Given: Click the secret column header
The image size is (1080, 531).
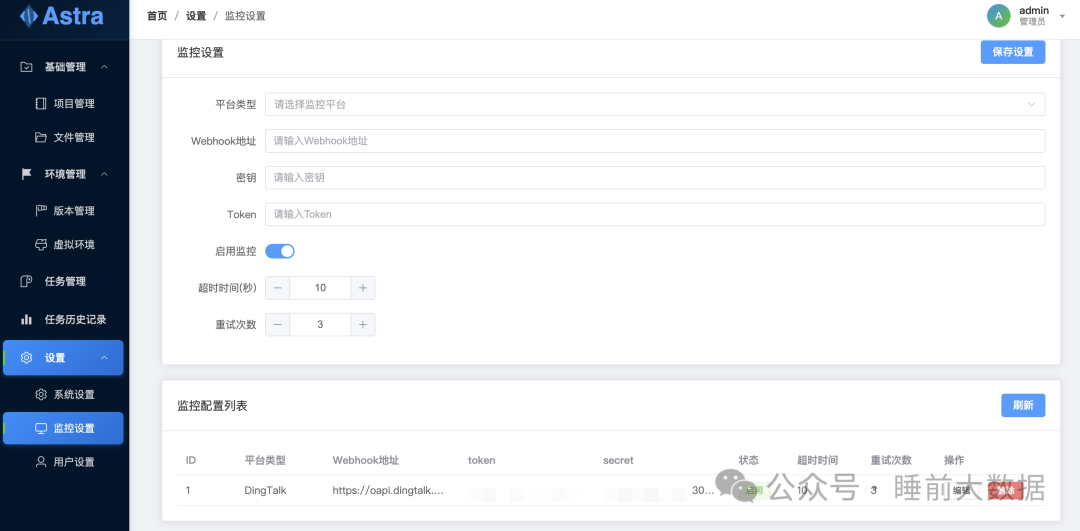Looking at the screenshot, I should (x=618, y=460).
